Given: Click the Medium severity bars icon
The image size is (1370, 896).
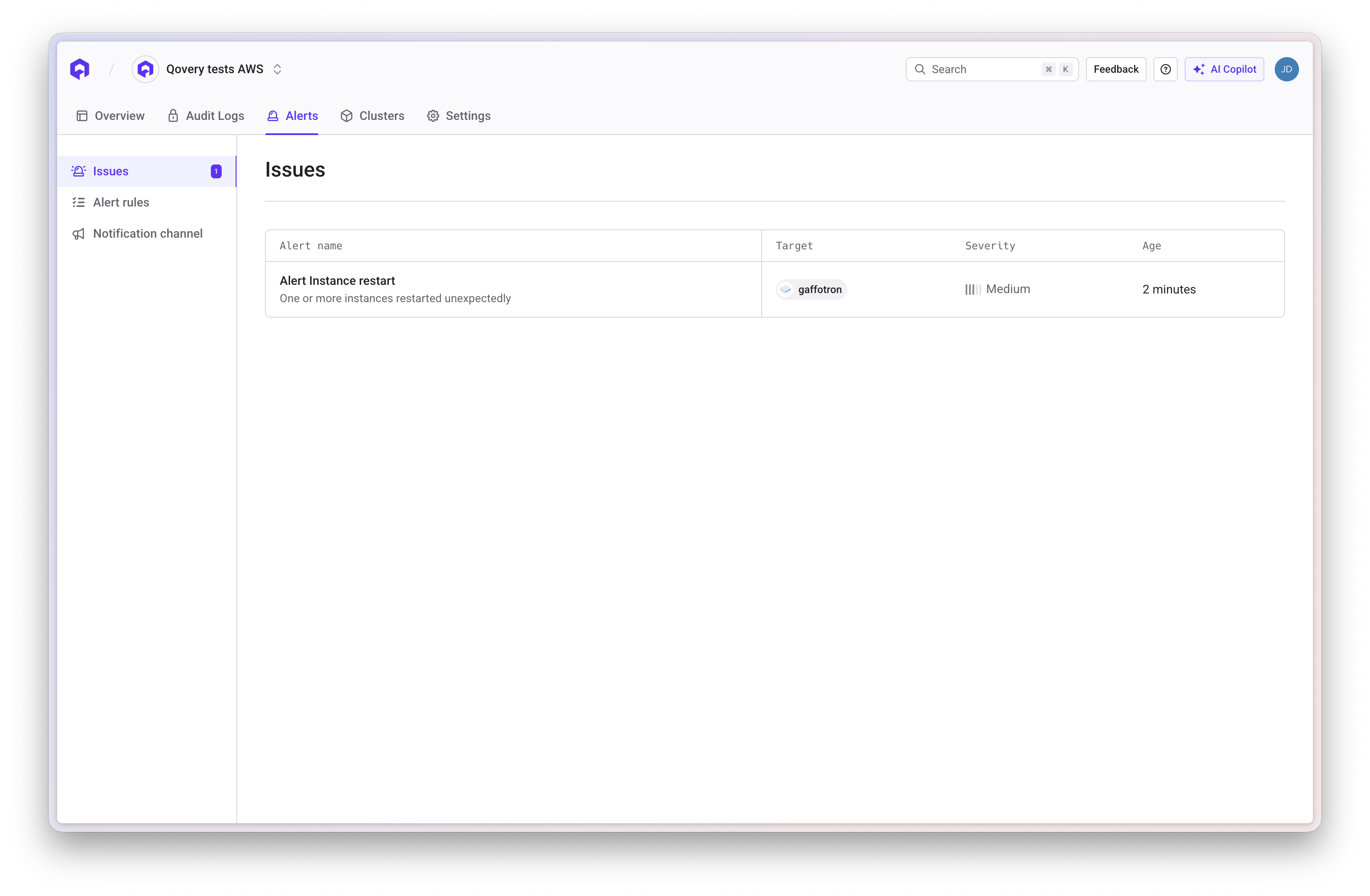Looking at the screenshot, I should pyautogui.click(x=973, y=290).
